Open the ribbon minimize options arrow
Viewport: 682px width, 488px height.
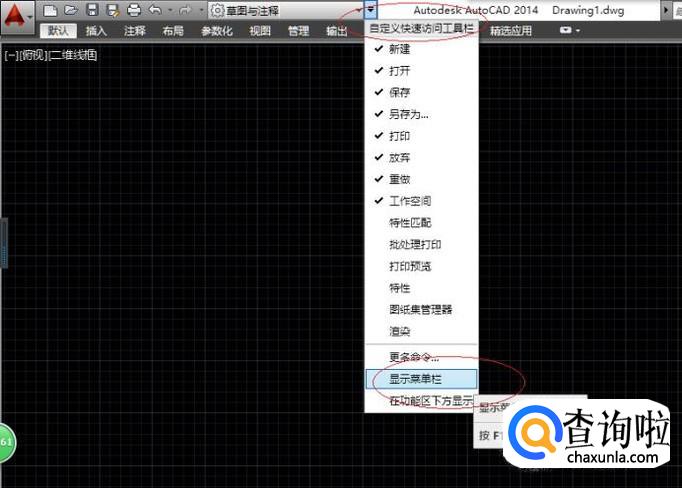tap(578, 31)
